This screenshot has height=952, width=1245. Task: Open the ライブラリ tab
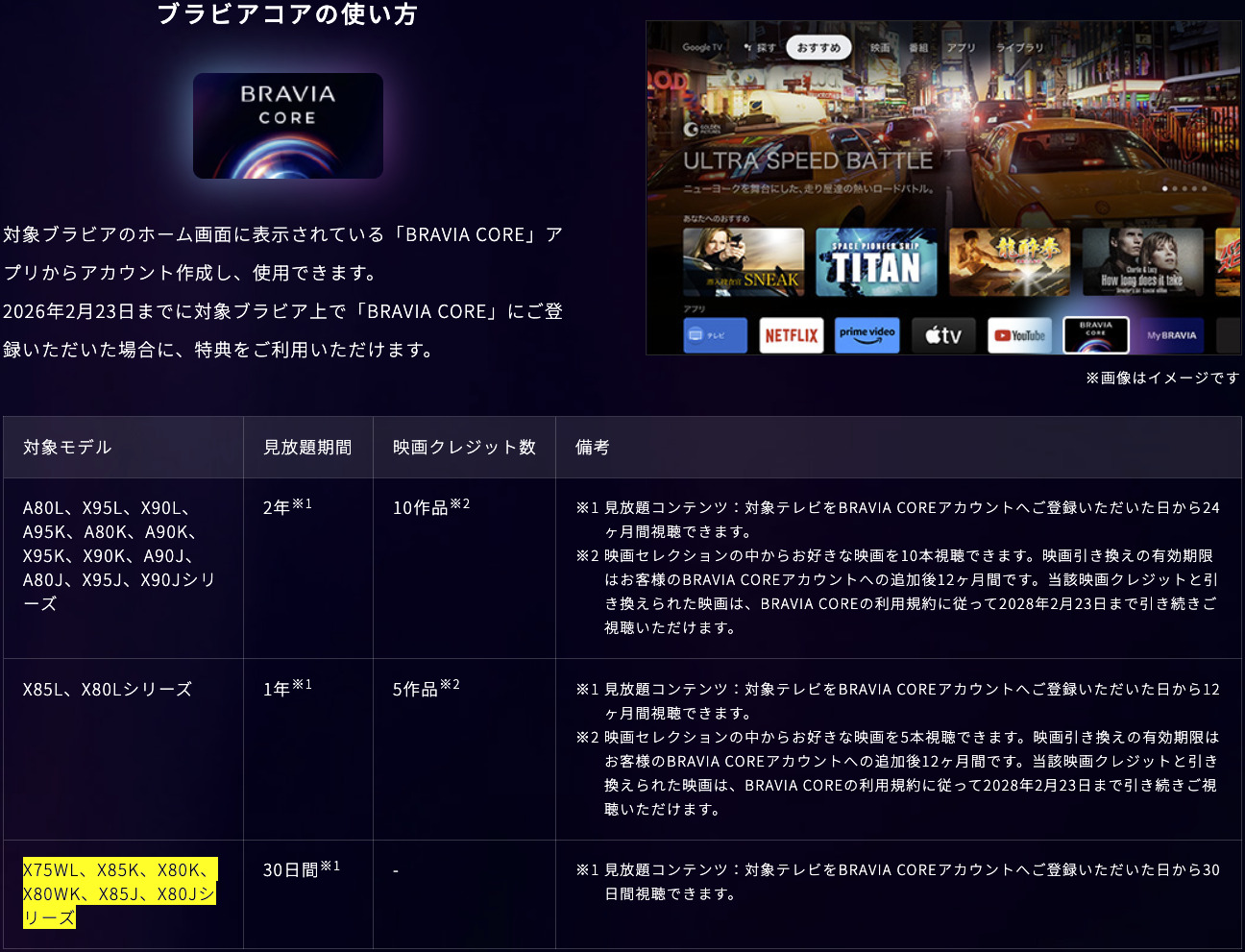point(1019,47)
